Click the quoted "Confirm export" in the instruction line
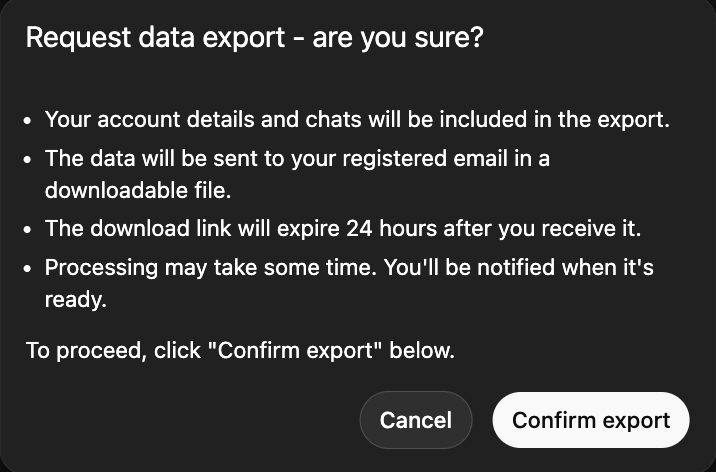The width and height of the screenshot is (716, 472). [299, 352]
